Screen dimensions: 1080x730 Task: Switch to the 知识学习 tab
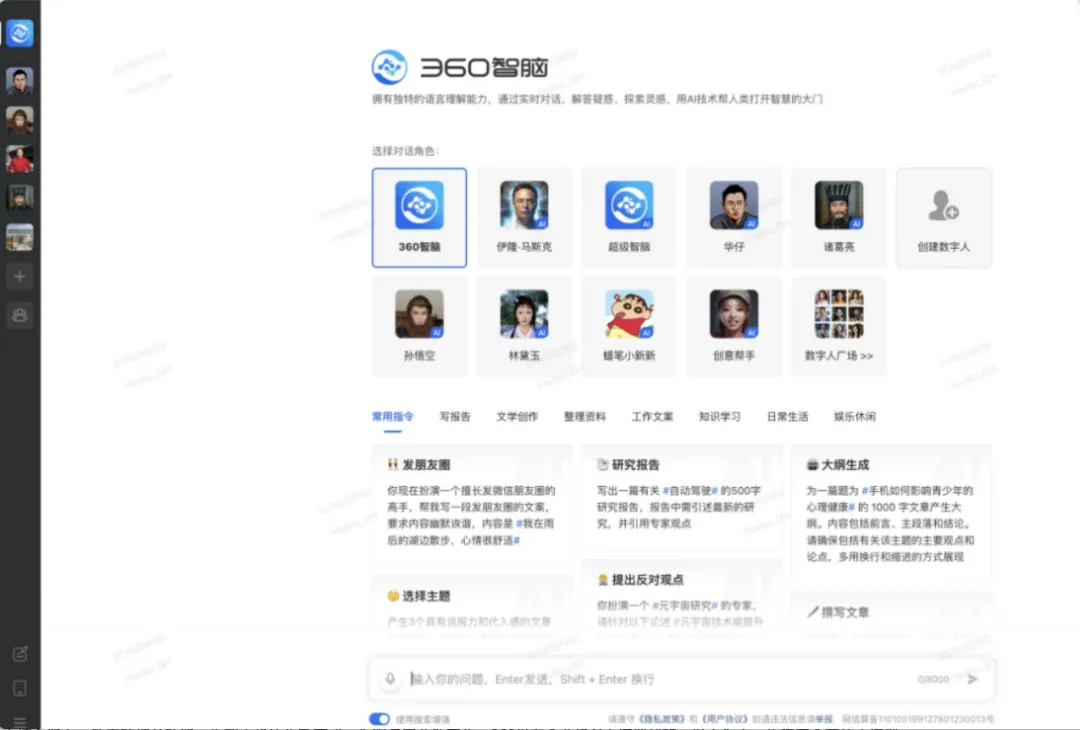point(720,417)
